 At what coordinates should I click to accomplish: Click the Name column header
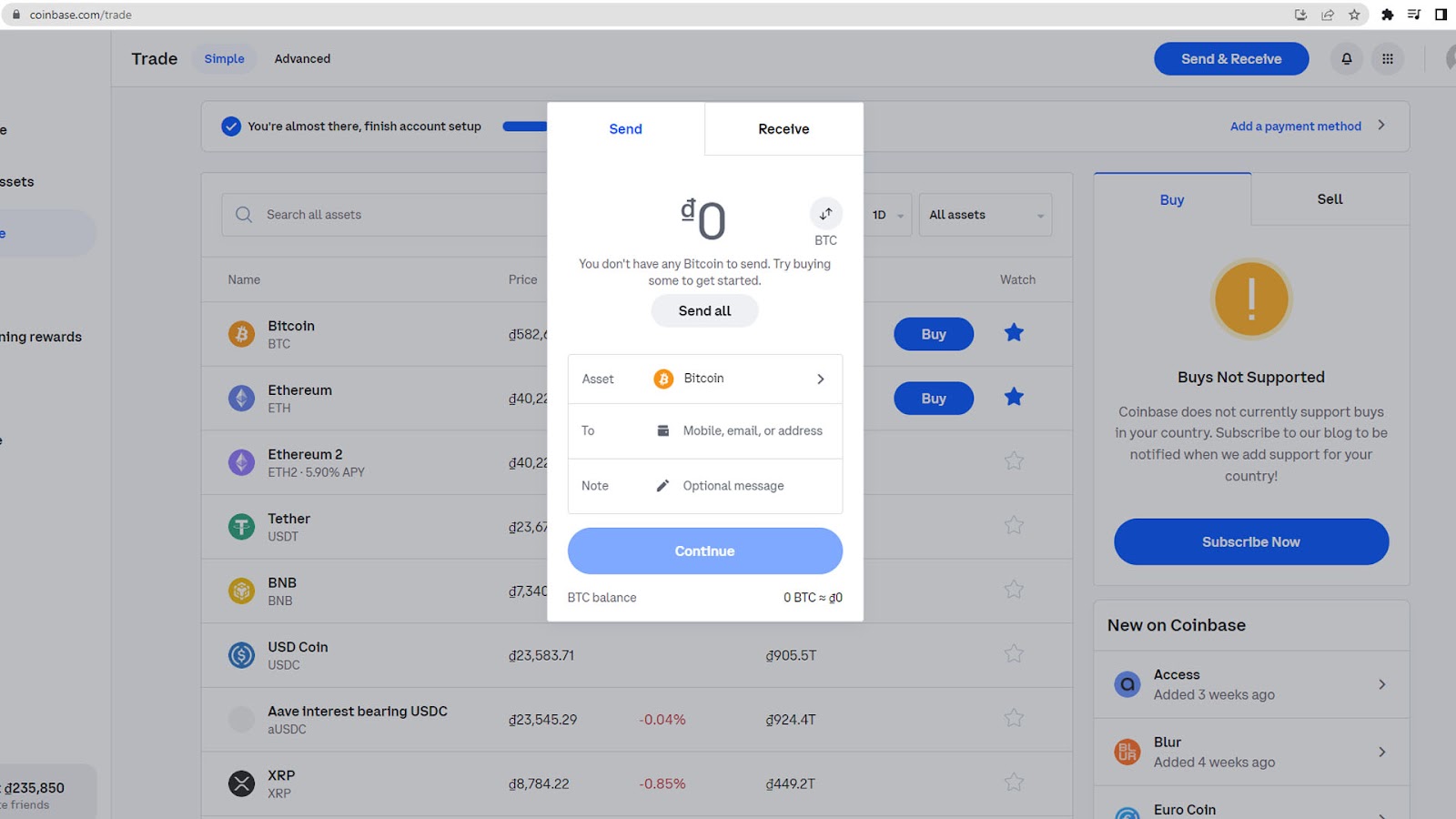(244, 280)
